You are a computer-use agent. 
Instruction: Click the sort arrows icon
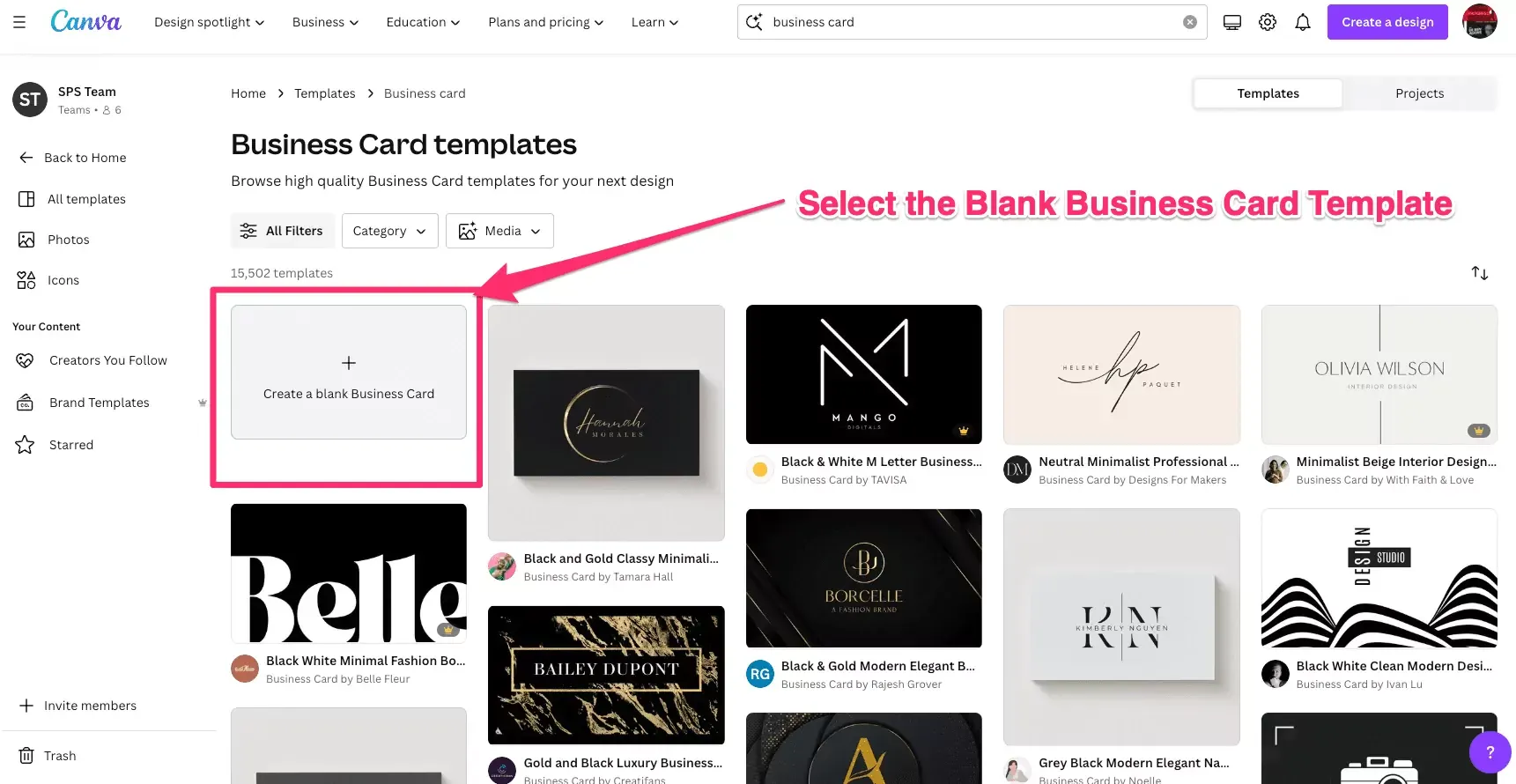tap(1480, 273)
